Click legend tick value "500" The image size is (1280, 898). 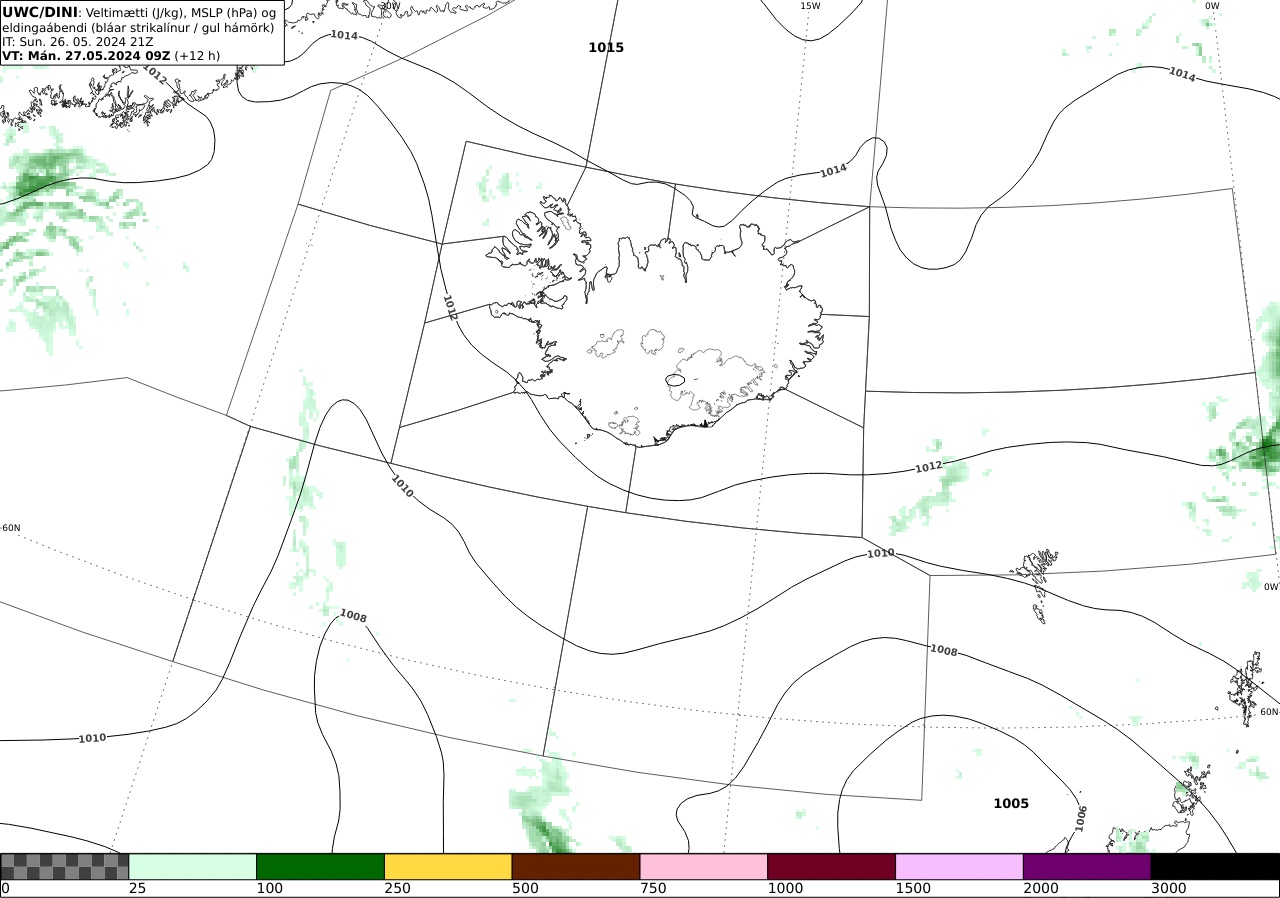(x=525, y=888)
